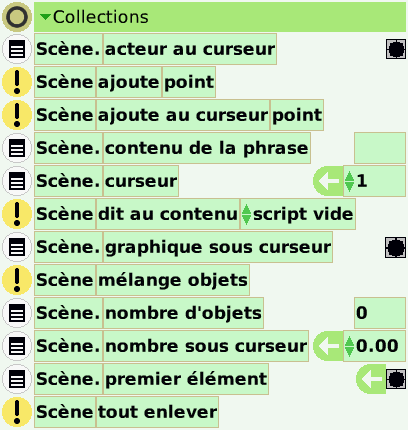Open the 'script vide' dropdown arrows
The height and width of the screenshot is (430, 408).
(246, 214)
